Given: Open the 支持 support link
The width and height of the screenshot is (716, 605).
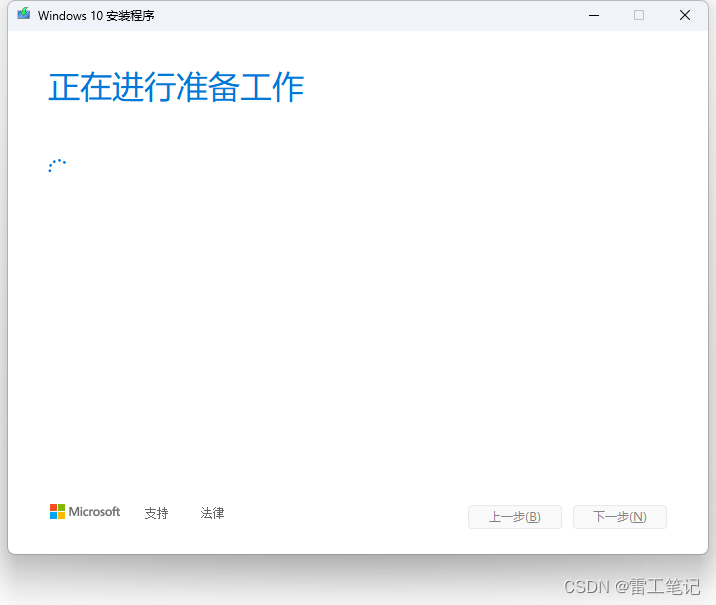Looking at the screenshot, I should [156, 513].
